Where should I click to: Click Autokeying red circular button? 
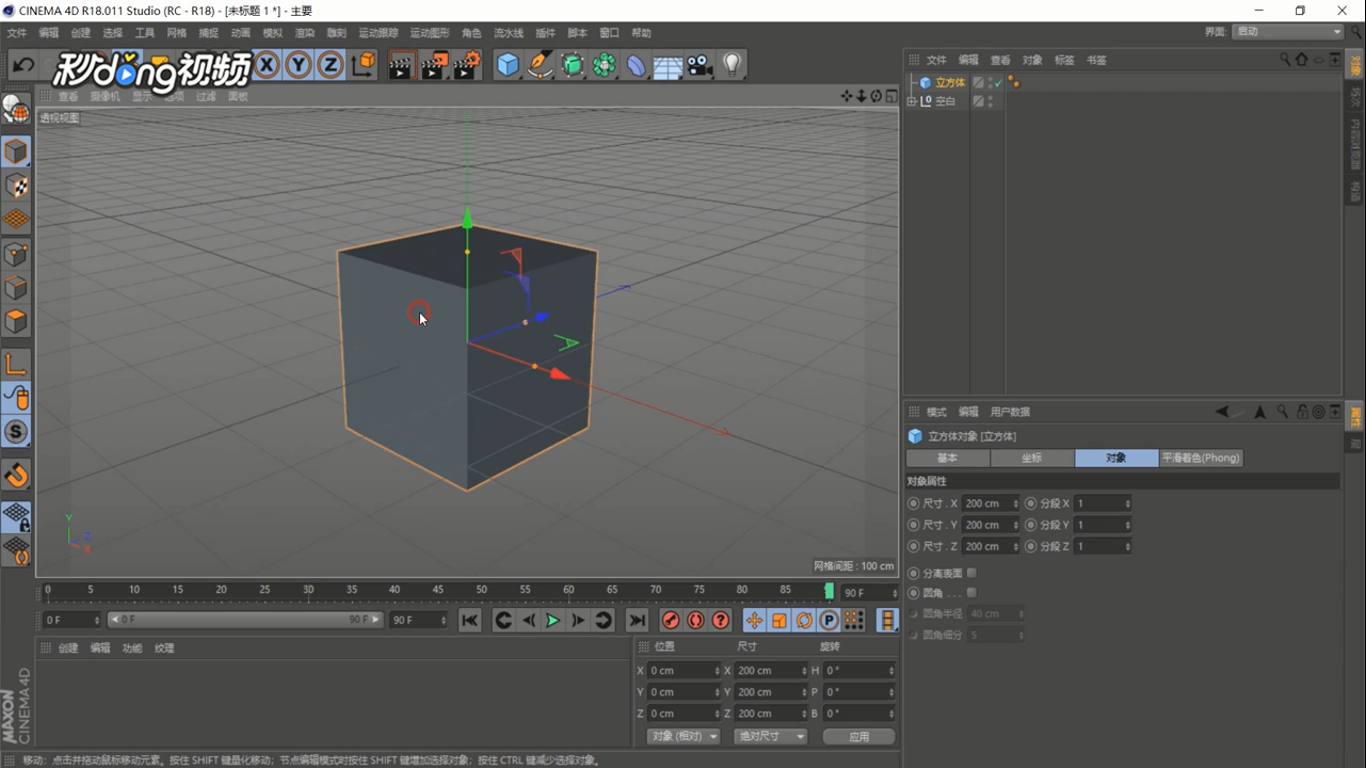[x=696, y=621]
